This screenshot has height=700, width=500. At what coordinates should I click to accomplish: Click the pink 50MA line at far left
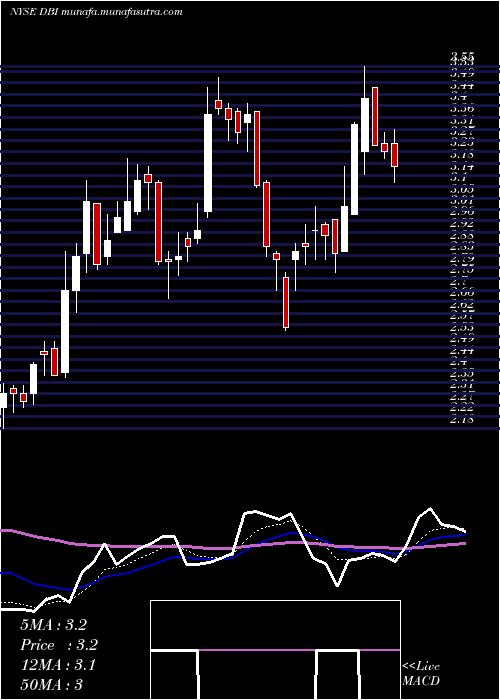18,533
